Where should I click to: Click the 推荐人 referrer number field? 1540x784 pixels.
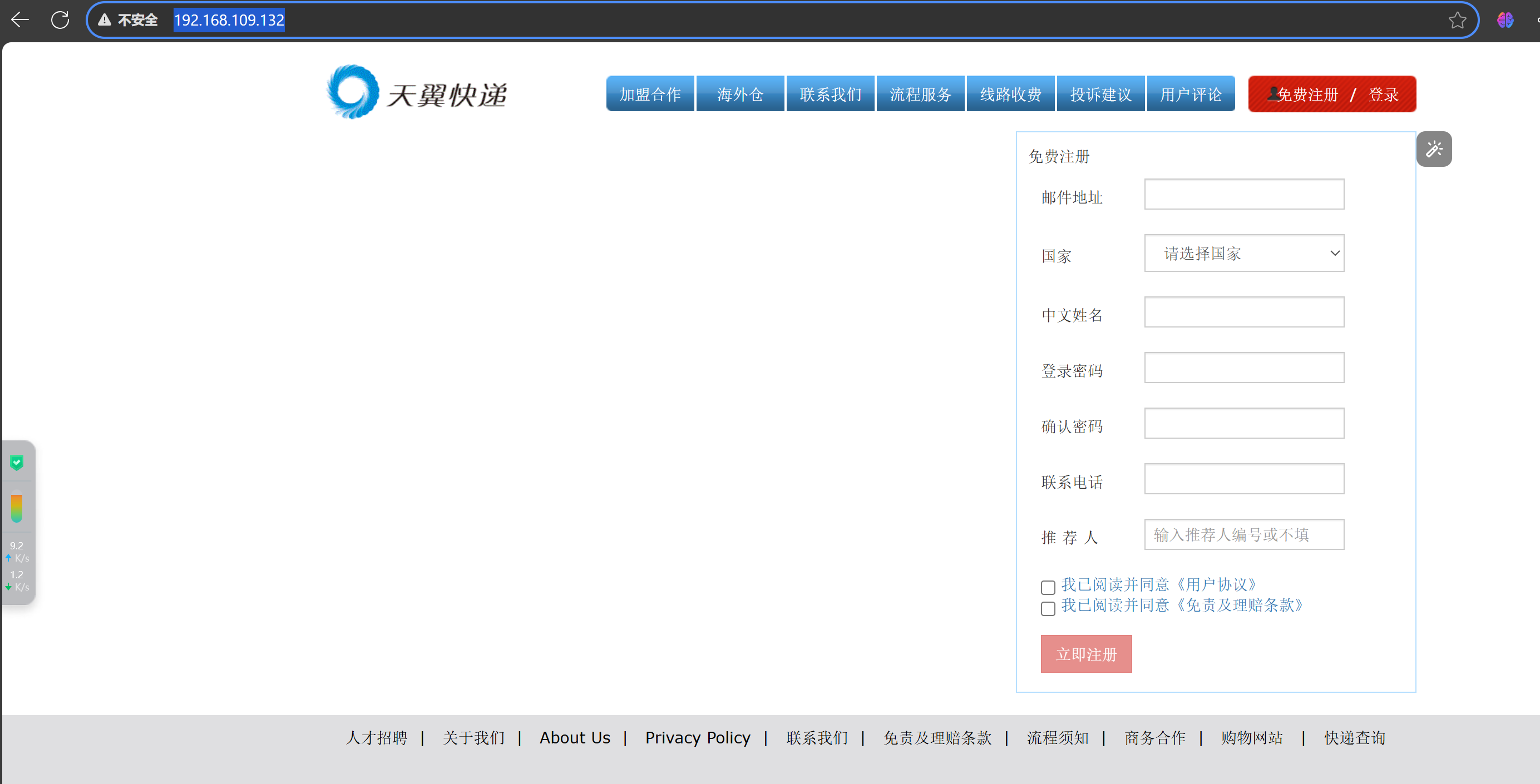1243,534
